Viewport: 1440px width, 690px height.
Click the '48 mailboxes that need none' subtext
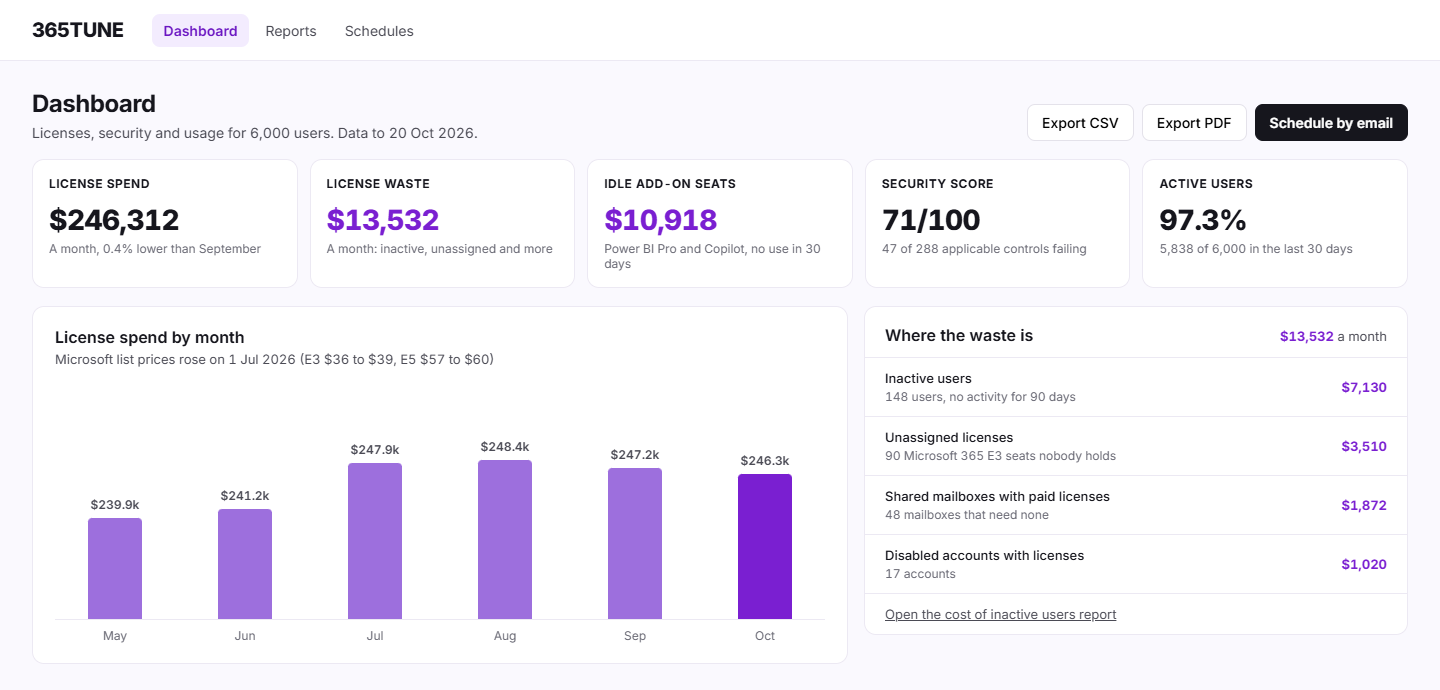[x=967, y=515]
